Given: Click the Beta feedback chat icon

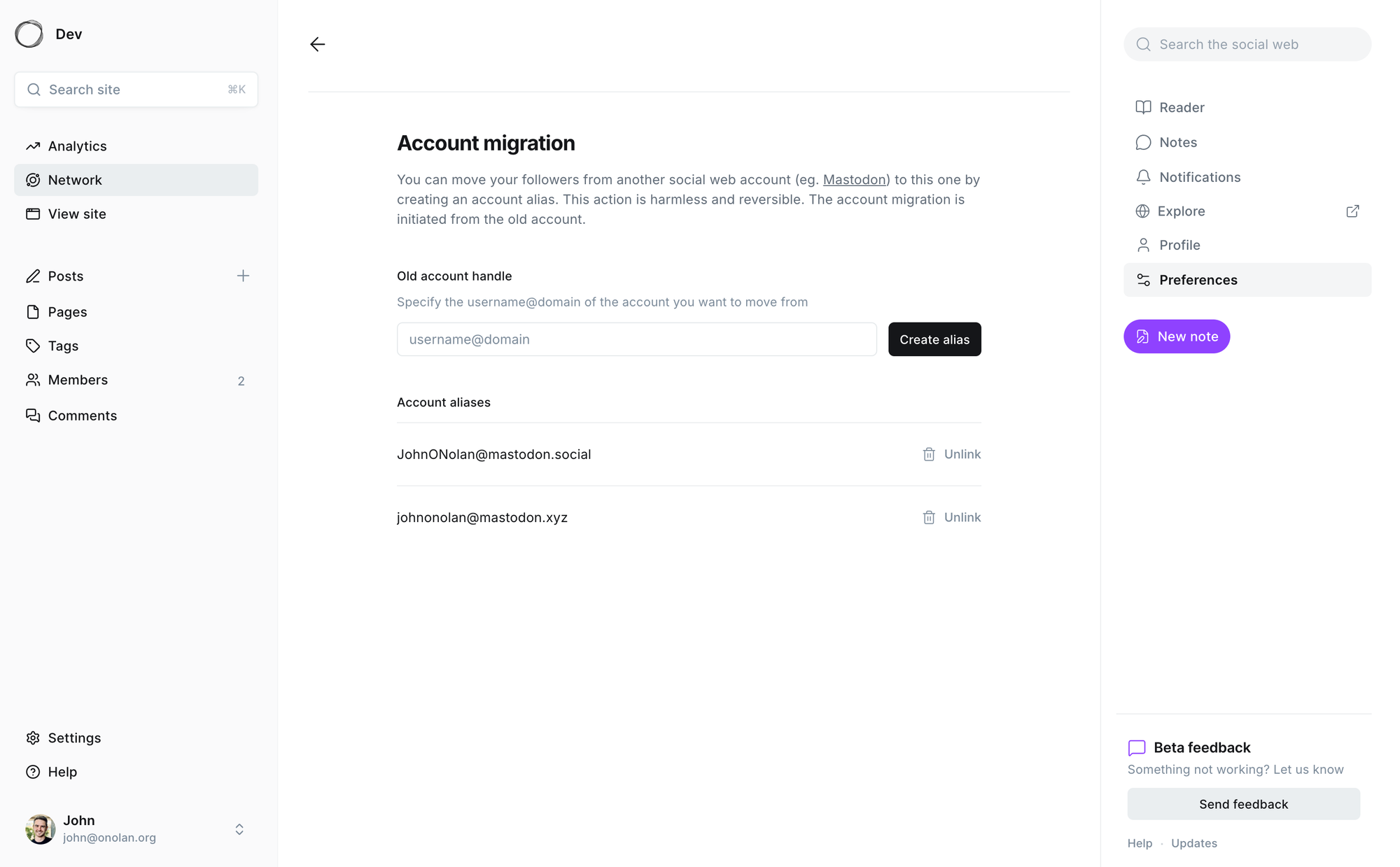Looking at the screenshot, I should pyautogui.click(x=1137, y=747).
